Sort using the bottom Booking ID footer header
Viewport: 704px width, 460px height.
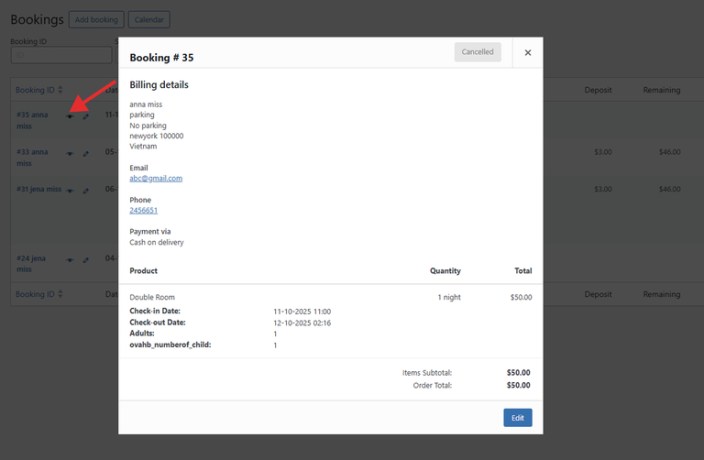pos(37,295)
